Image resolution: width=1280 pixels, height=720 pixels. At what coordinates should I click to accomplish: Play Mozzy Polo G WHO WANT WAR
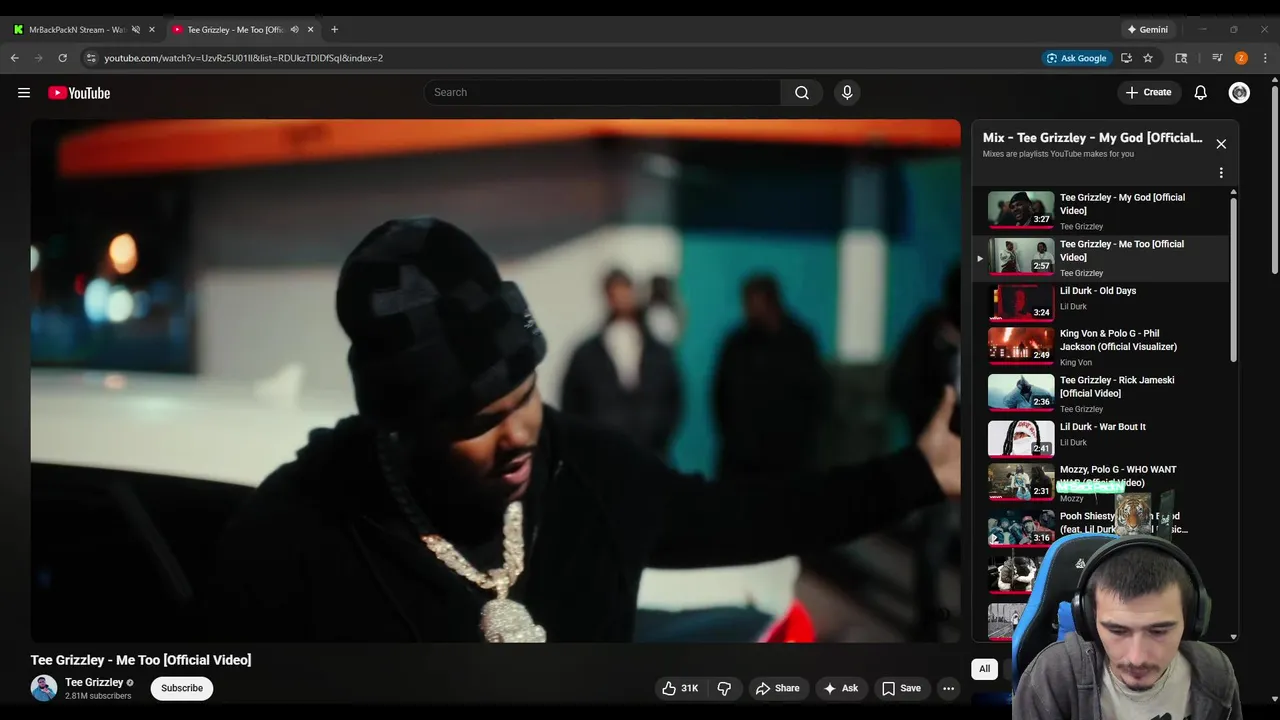pyautogui.click(x=1101, y=483)
